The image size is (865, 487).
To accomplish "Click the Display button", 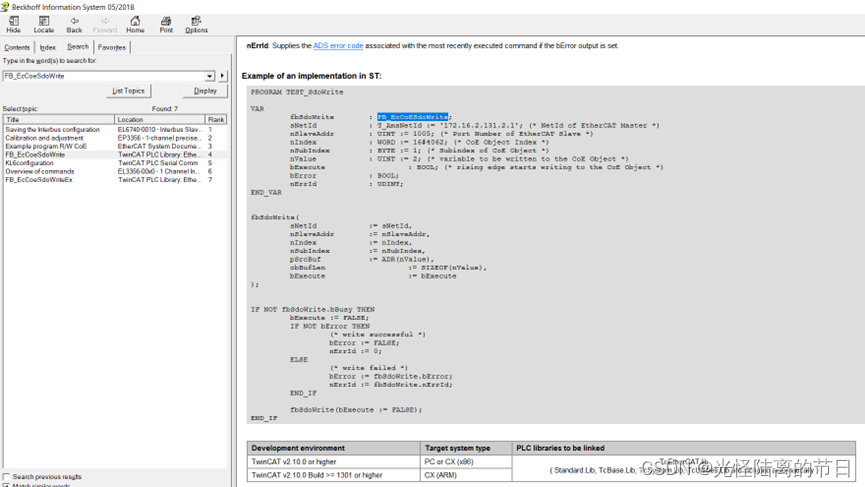I will coord(205,91).
